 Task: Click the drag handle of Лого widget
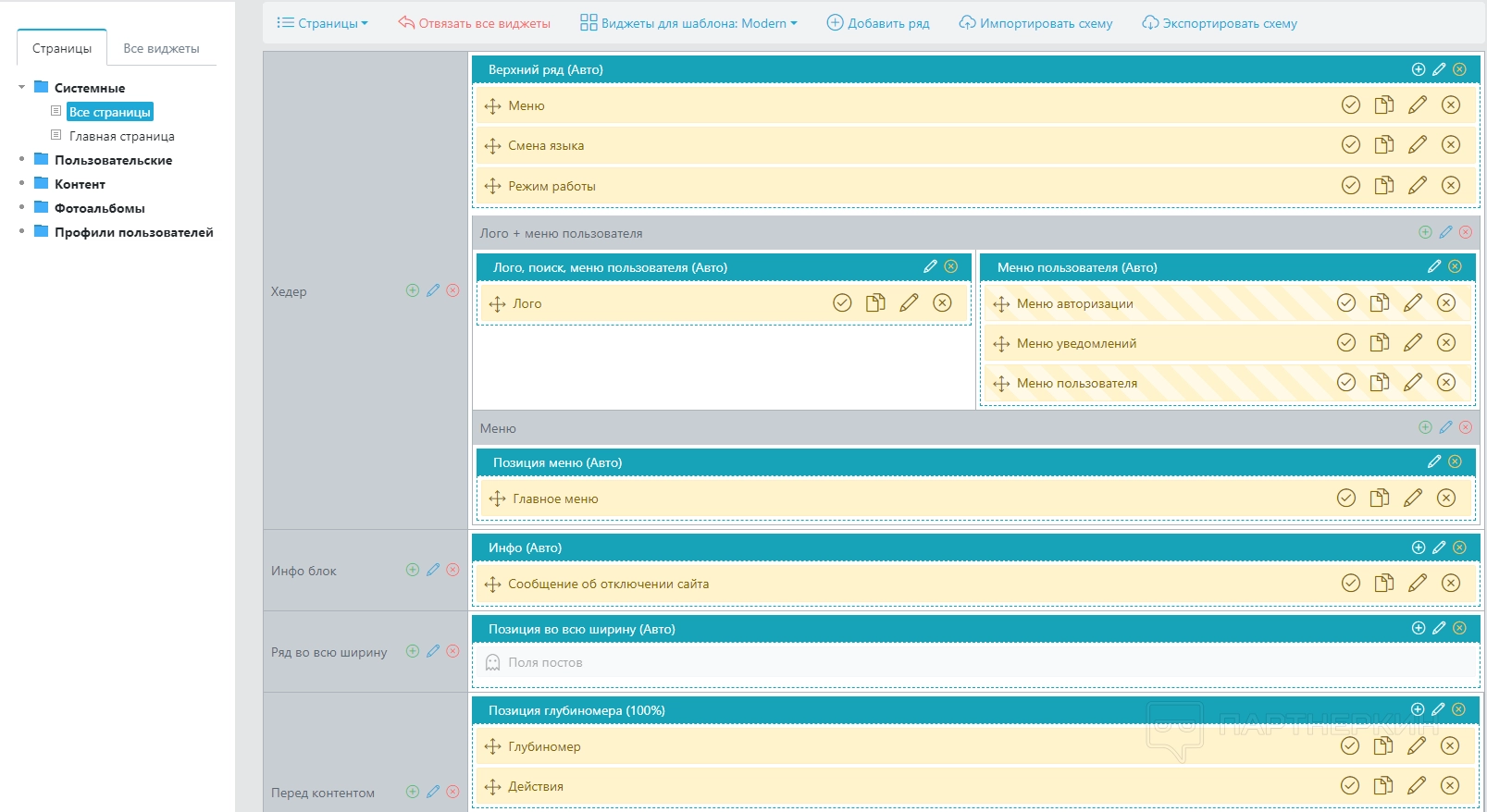click(x=497, y=304)
